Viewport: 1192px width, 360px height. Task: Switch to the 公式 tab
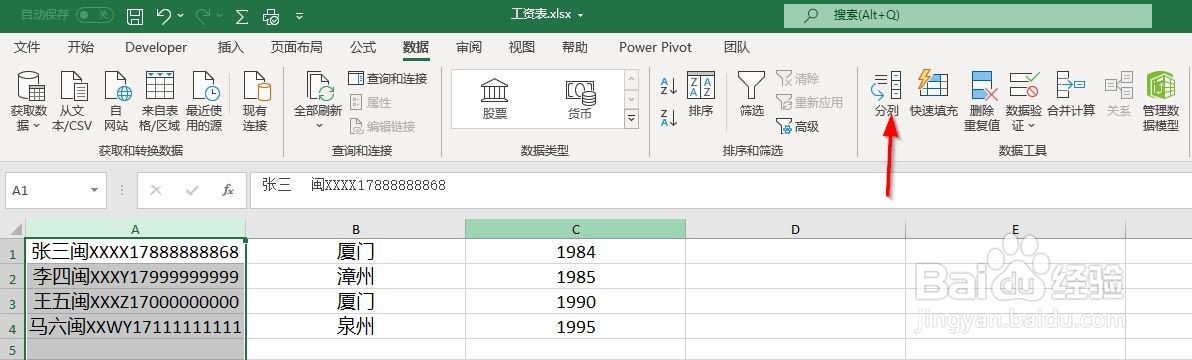coord(363,47)
